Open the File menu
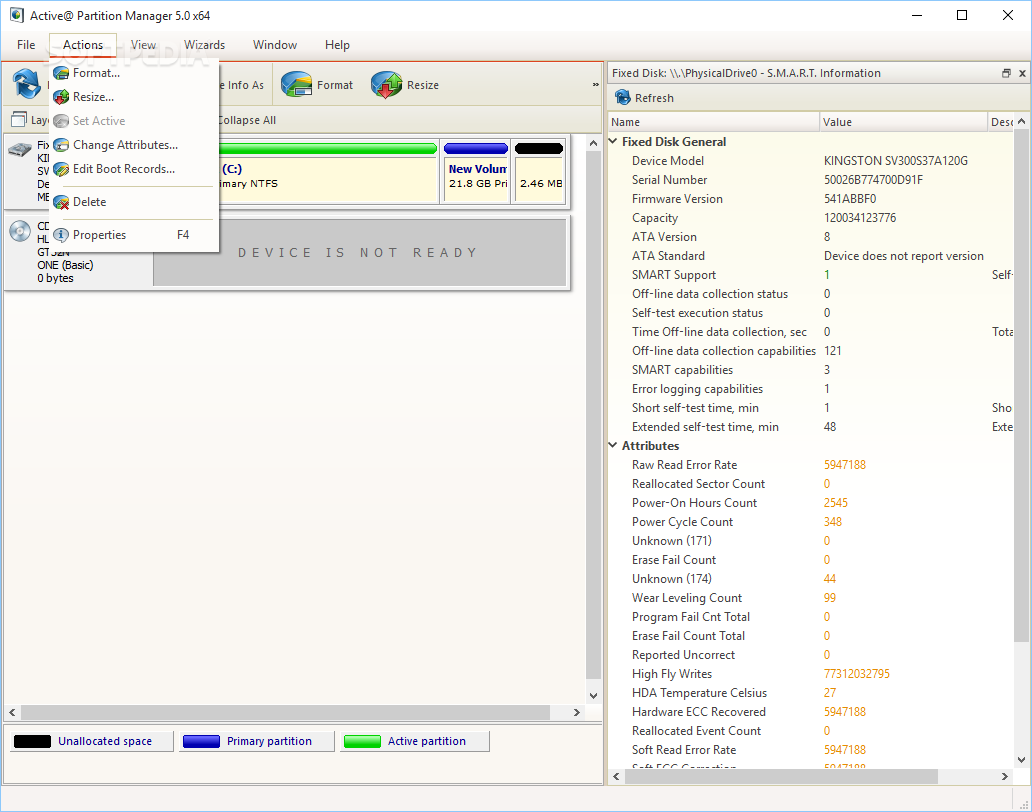This screenshot has width=1032, height=812. point(26,45)
